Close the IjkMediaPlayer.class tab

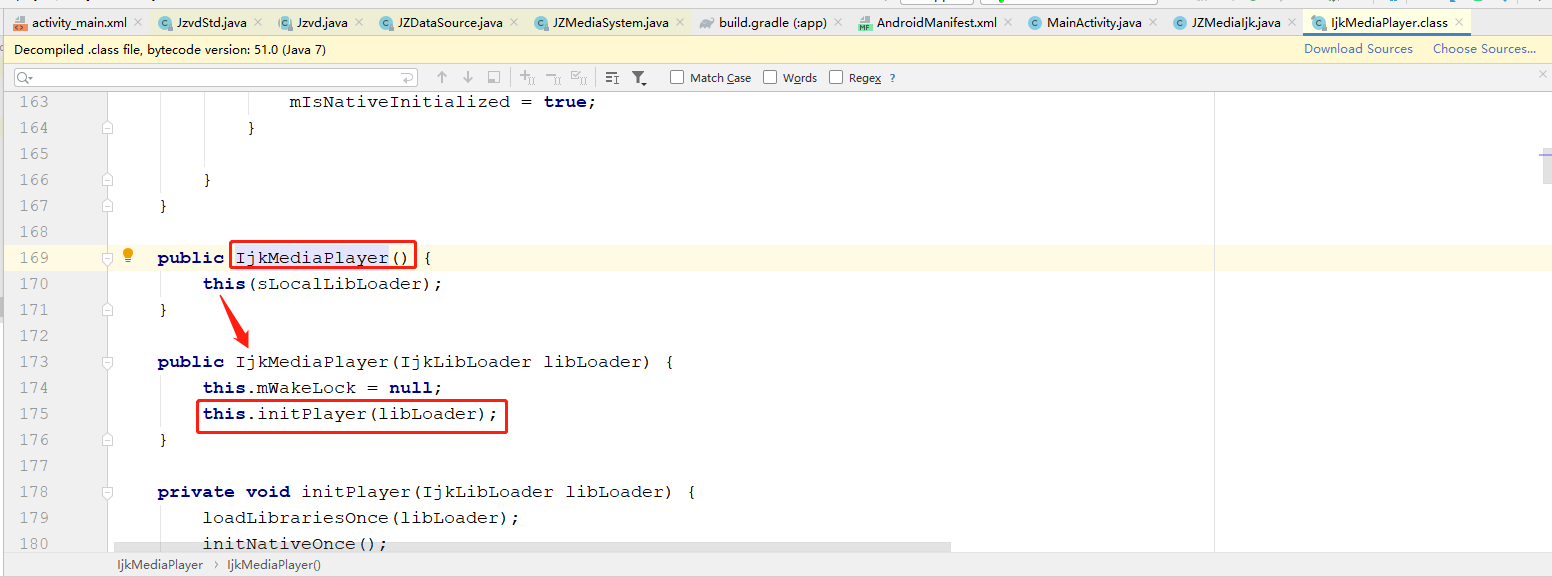[1459, 22]
